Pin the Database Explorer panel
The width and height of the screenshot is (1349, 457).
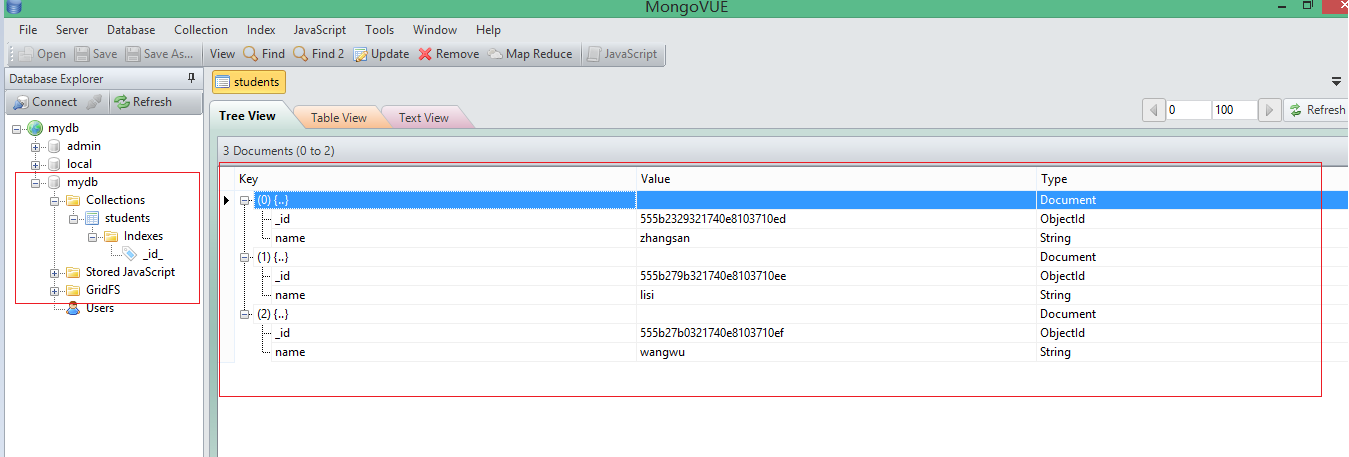[192, 78]
